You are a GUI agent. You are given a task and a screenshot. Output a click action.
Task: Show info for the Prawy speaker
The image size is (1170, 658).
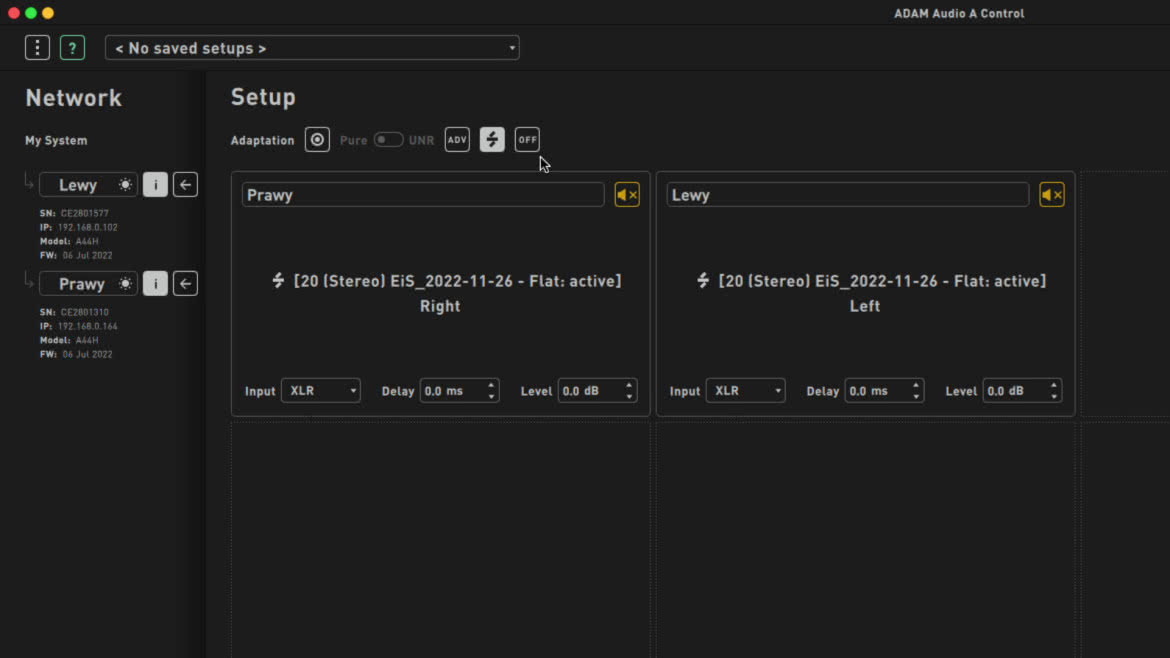pyautogui.click(x=155, y=283)
